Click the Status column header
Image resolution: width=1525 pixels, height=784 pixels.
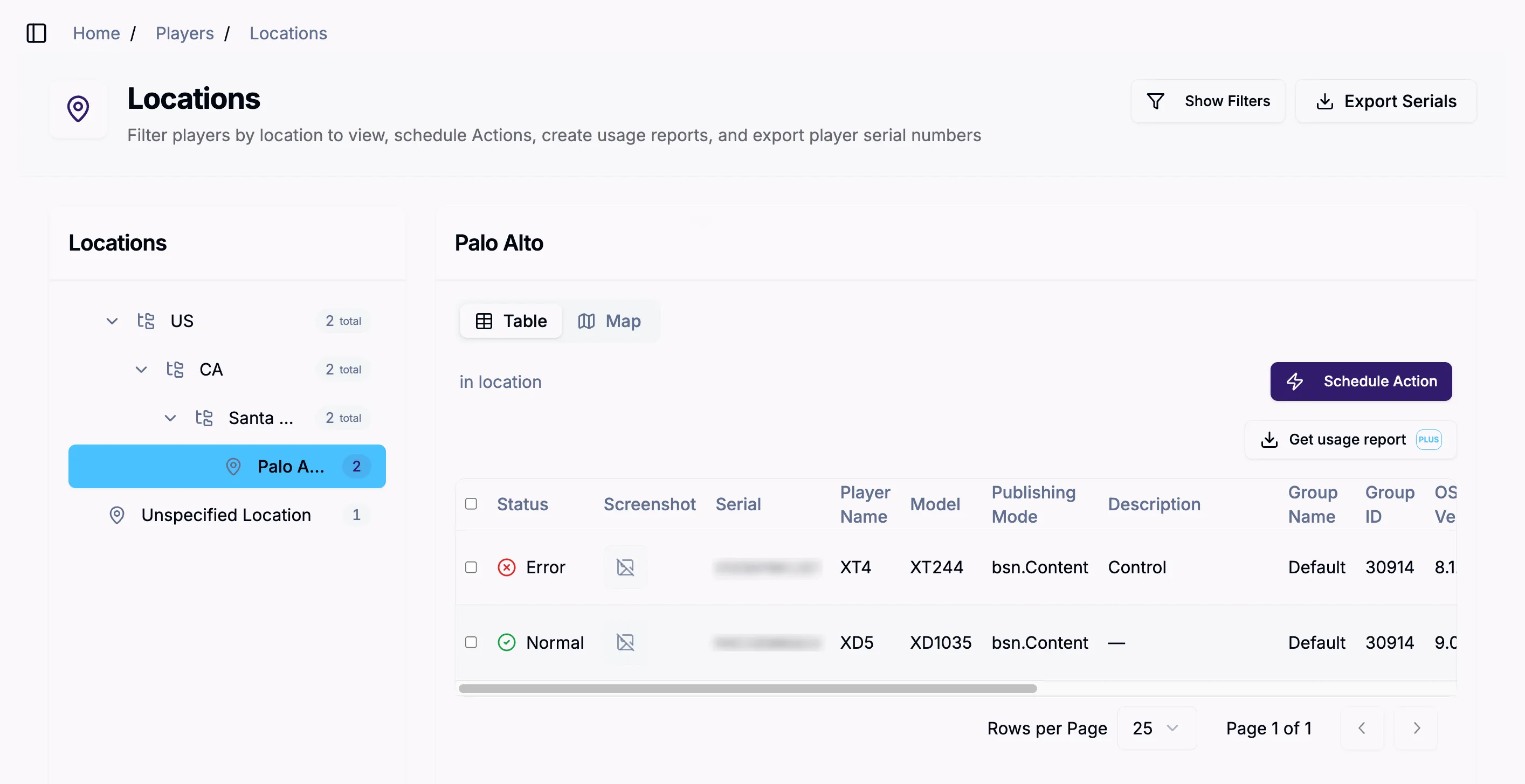[x=522, y=504]
